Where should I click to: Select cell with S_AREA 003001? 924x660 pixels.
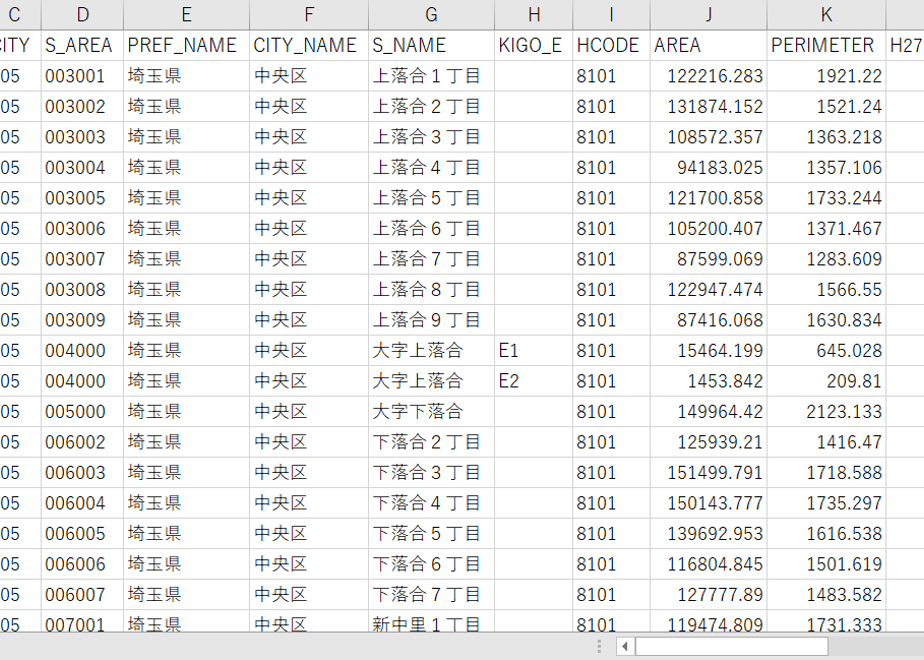[82, 76]
